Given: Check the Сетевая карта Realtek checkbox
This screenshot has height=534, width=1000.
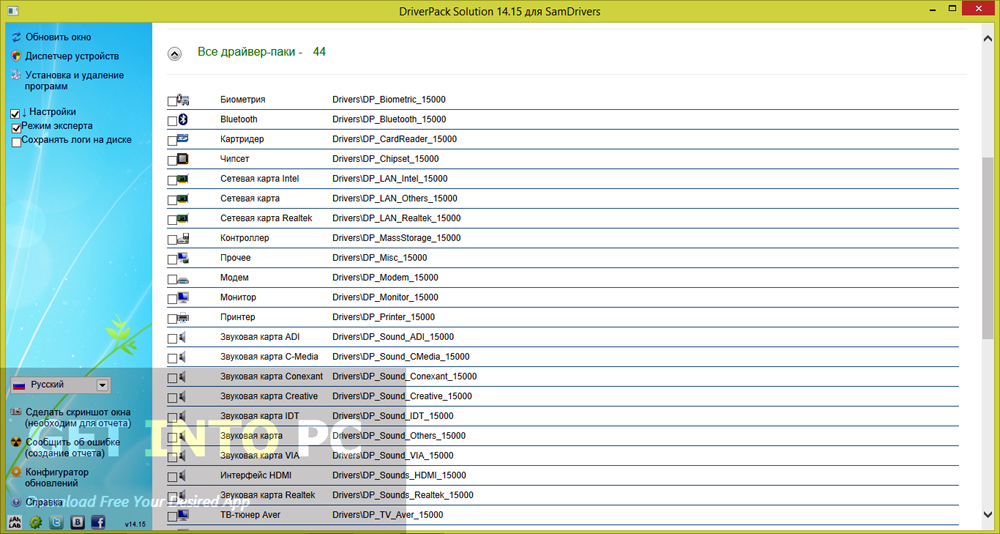Looking at the screenshot, I should point(172,220).
